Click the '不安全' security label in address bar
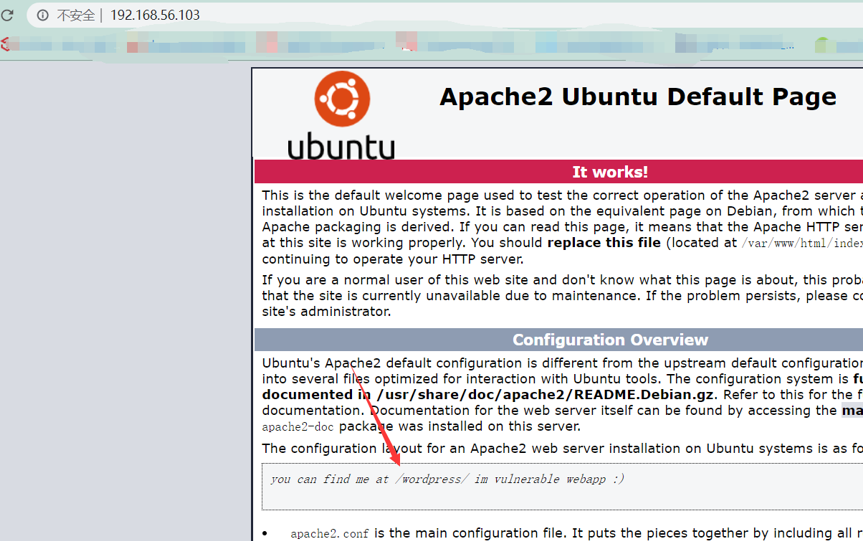 pos(75,15)
